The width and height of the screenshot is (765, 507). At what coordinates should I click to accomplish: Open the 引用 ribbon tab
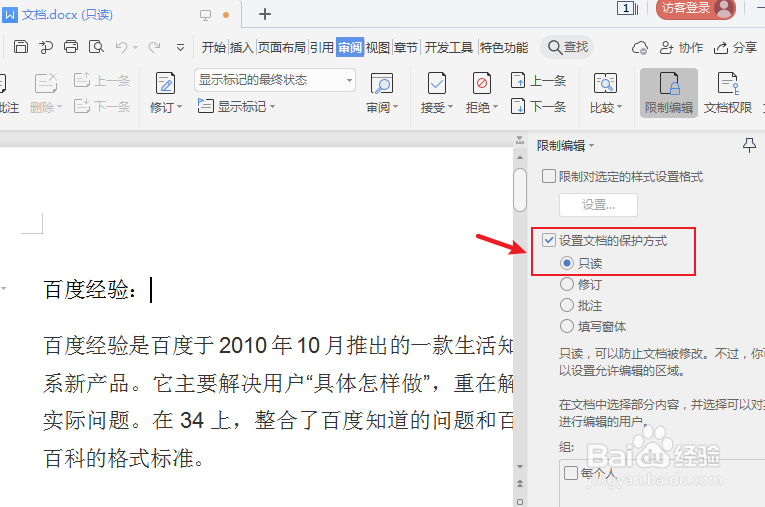(x=322, y=47)
